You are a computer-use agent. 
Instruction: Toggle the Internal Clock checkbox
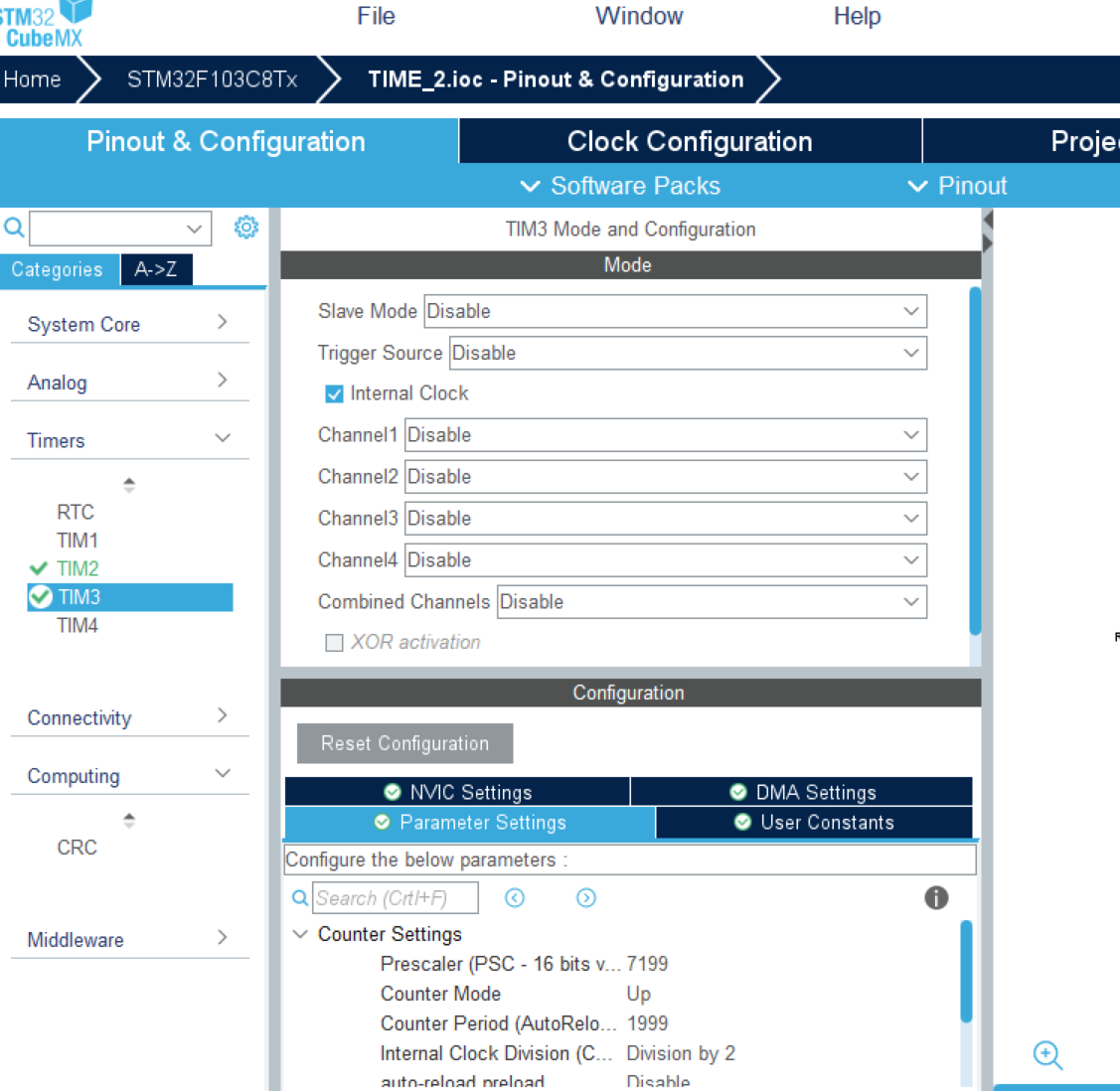334,393
